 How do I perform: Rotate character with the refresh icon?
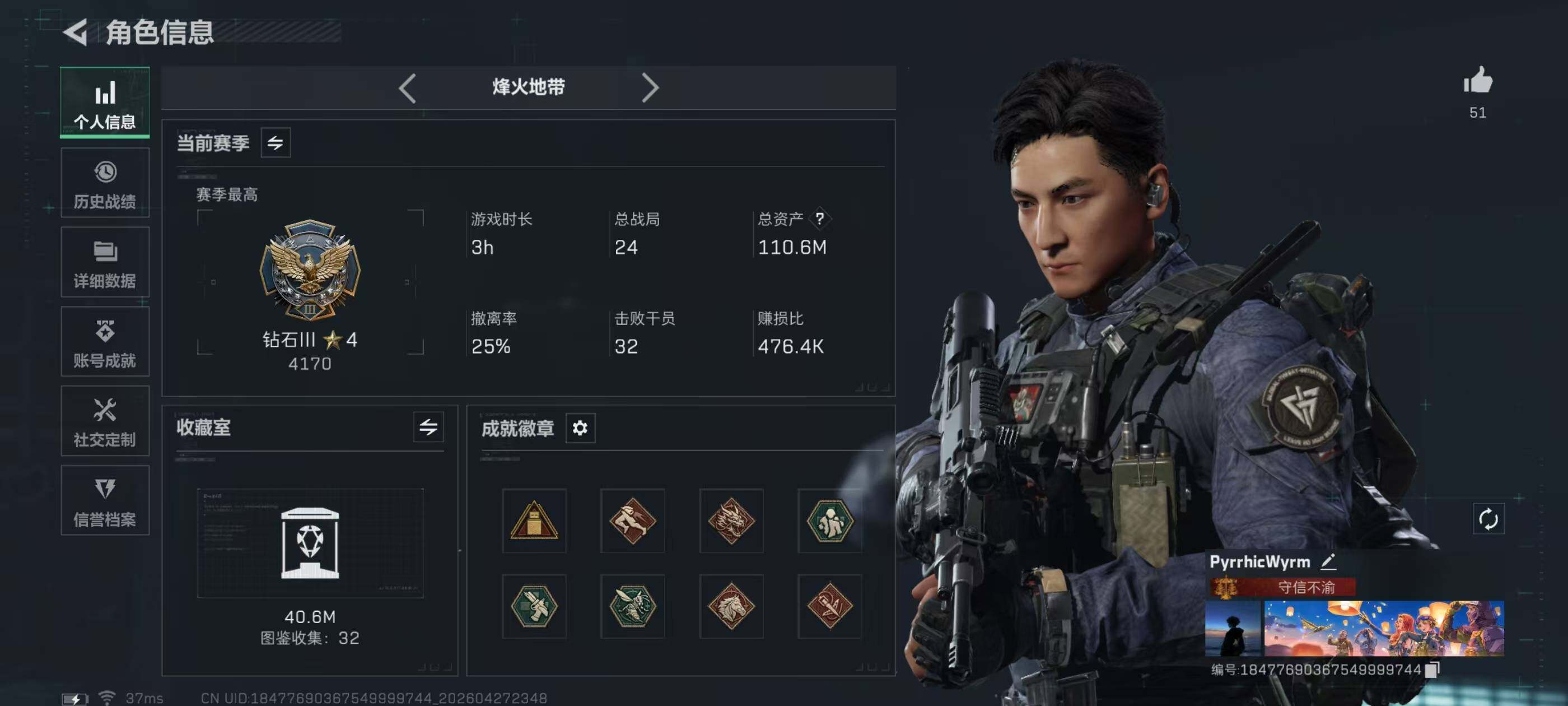(x=1488, y=519)
